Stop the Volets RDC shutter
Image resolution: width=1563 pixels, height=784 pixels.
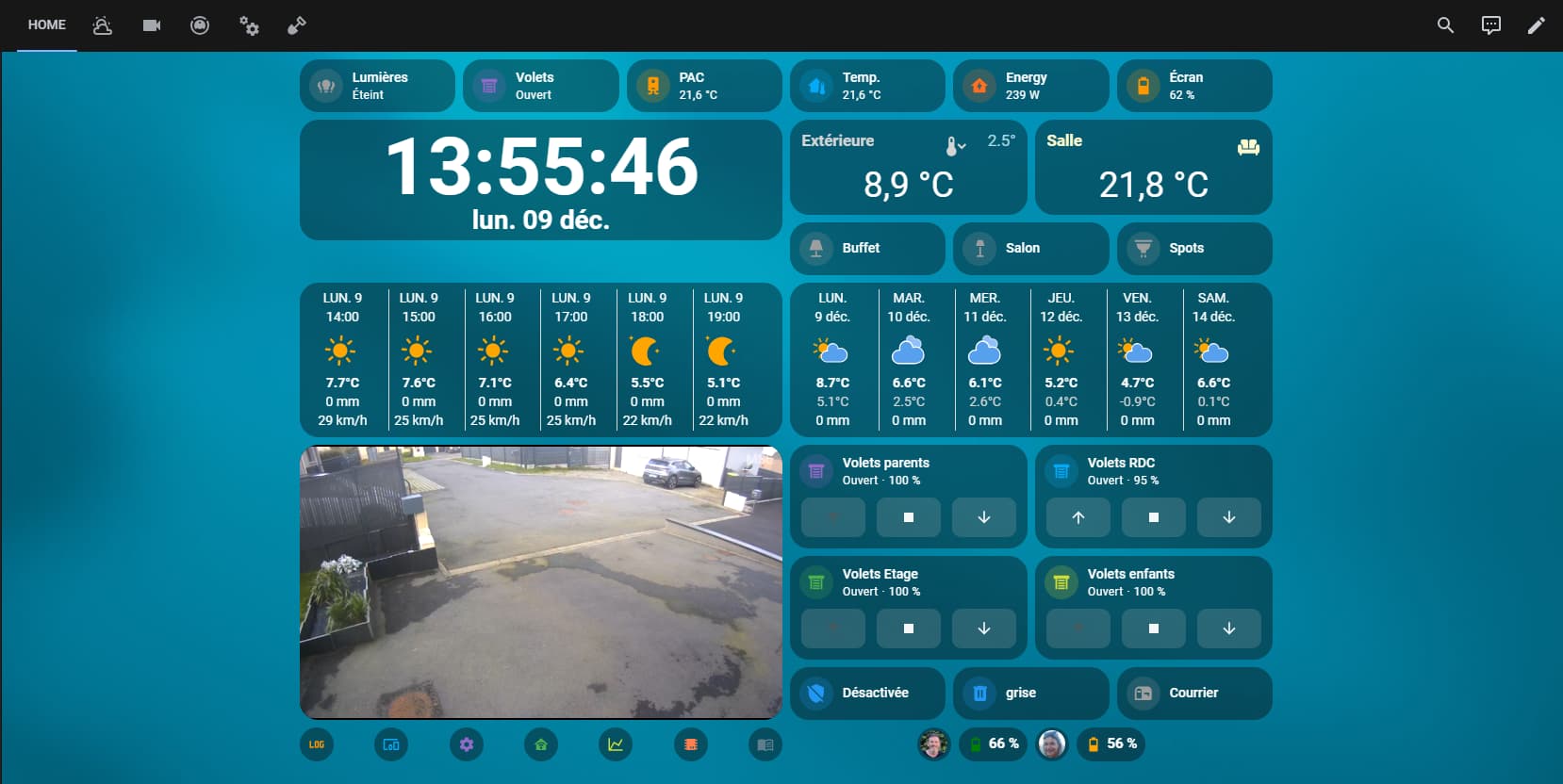pos(1154,517)
